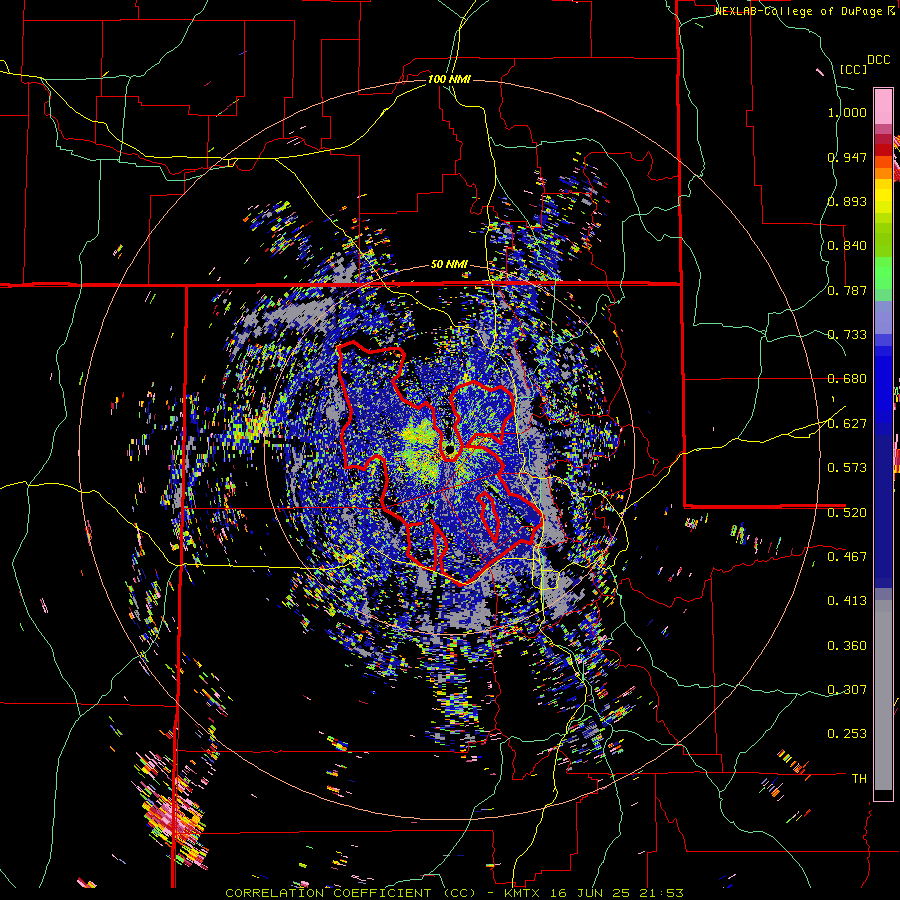Click the 1.000 scale value
The width and height of the screenshot is (900, 900).
tap(847, 112)
